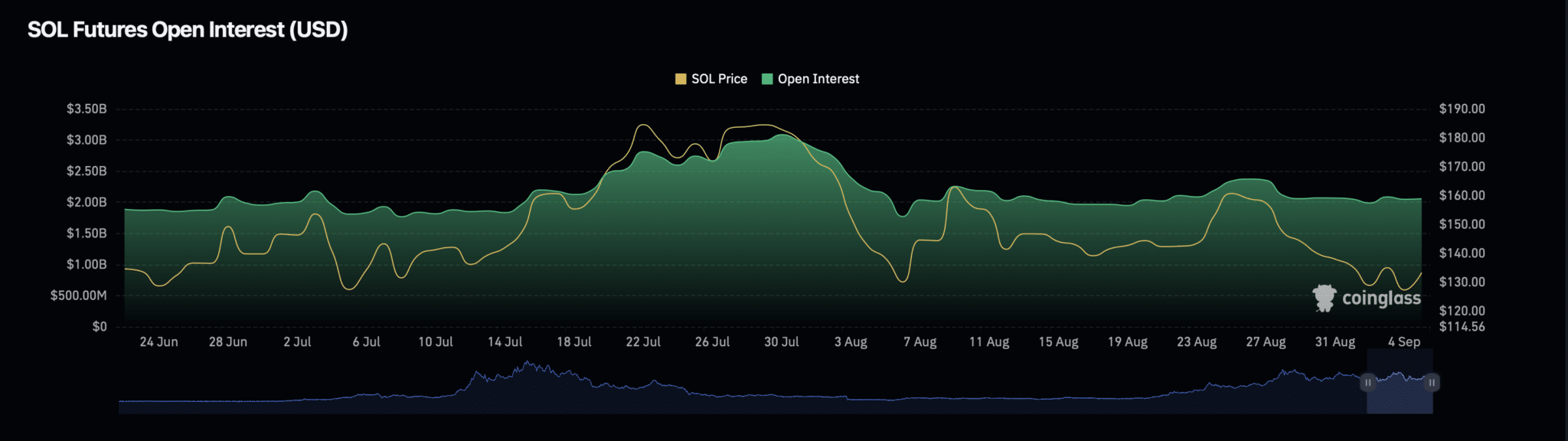This screenshot has height=441, width=1568.
Task: Click the $130.00 right axis label
Action: click(x=1462, y=282)
